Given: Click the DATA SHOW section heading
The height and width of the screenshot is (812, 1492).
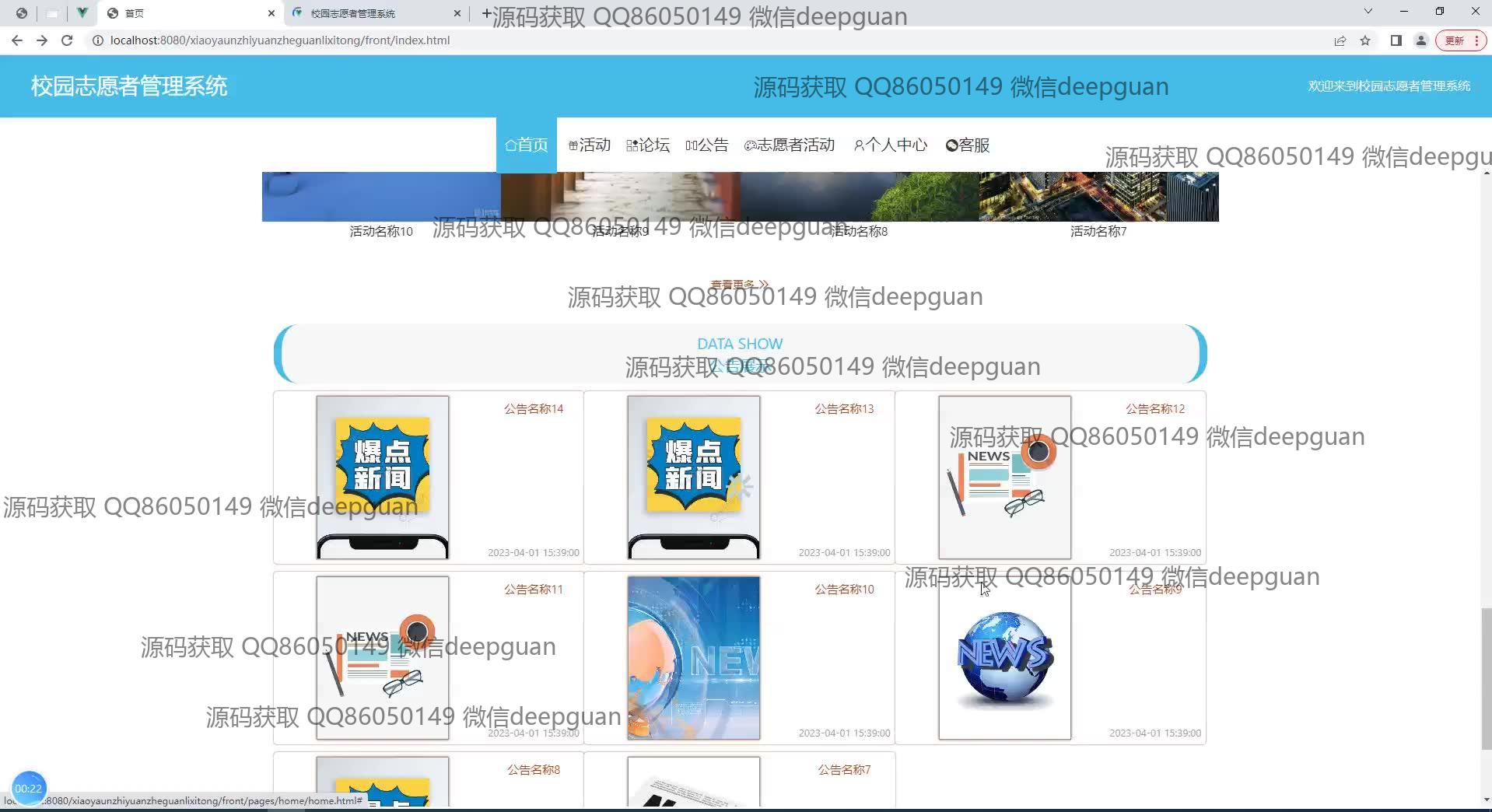Looking at the screenshot, I should 740,343.
